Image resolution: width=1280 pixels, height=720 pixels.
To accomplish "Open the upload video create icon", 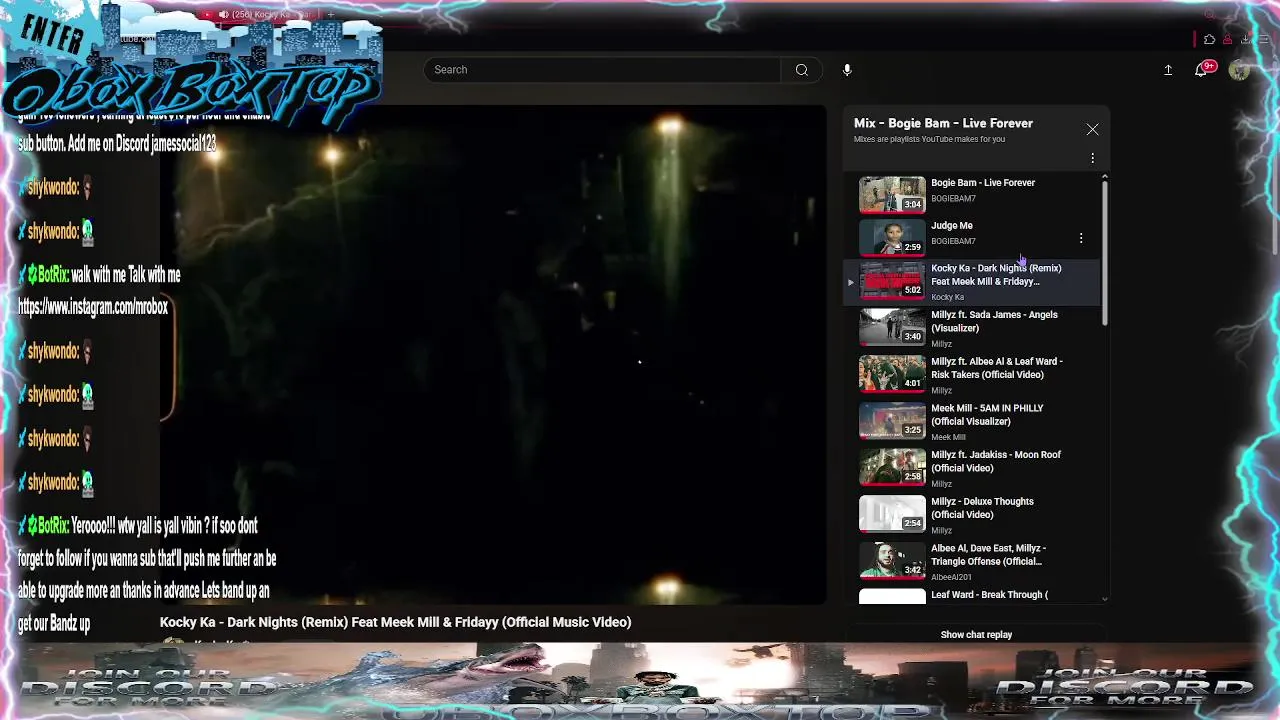I will [1168, 70].
